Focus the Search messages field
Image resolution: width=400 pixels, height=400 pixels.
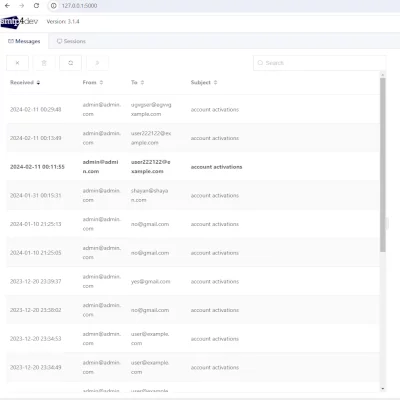tap(319, 63)
